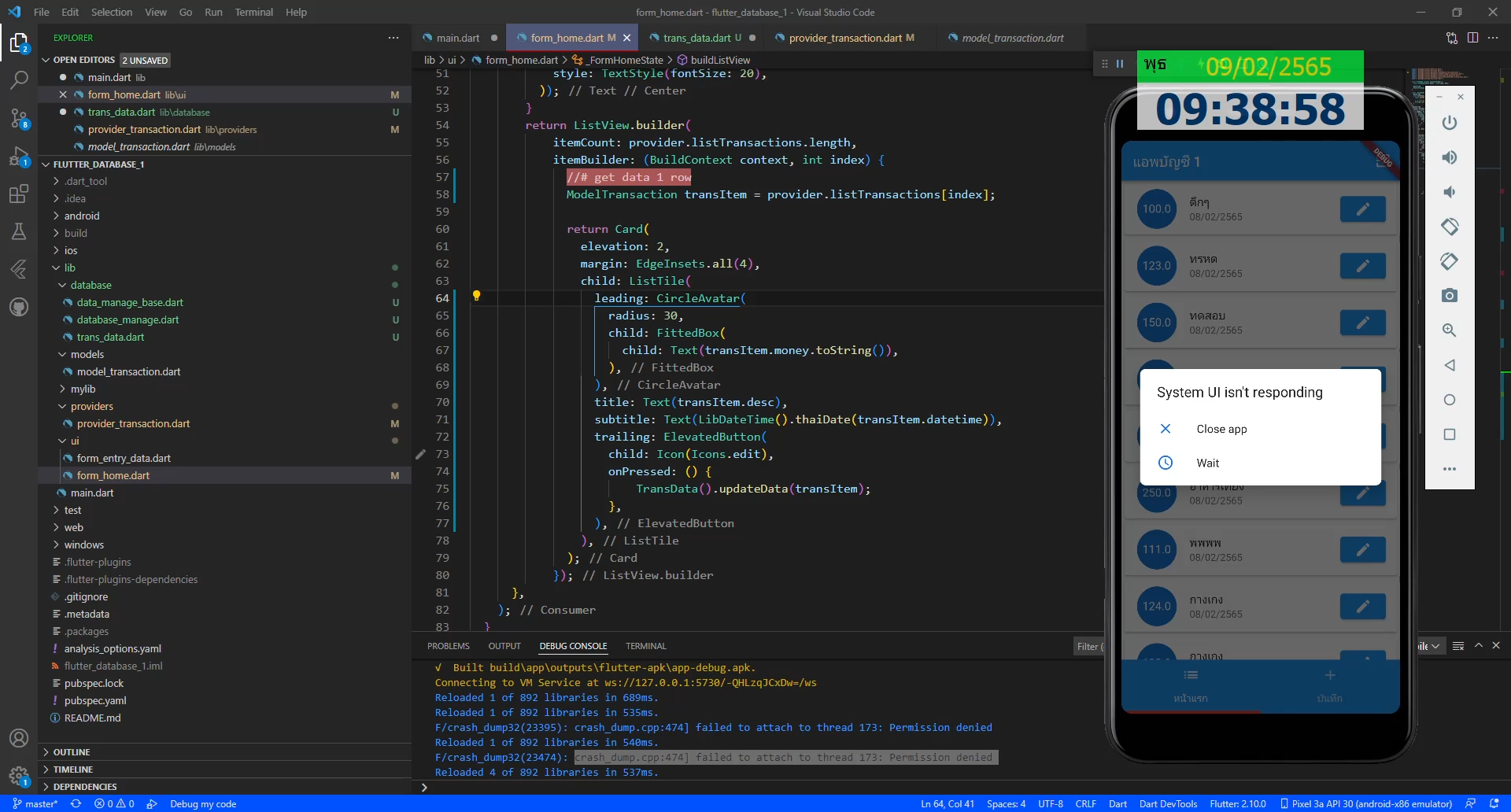1511x812 pixels.
Task: Rotate emulator left
Action: pos(1449,227)
